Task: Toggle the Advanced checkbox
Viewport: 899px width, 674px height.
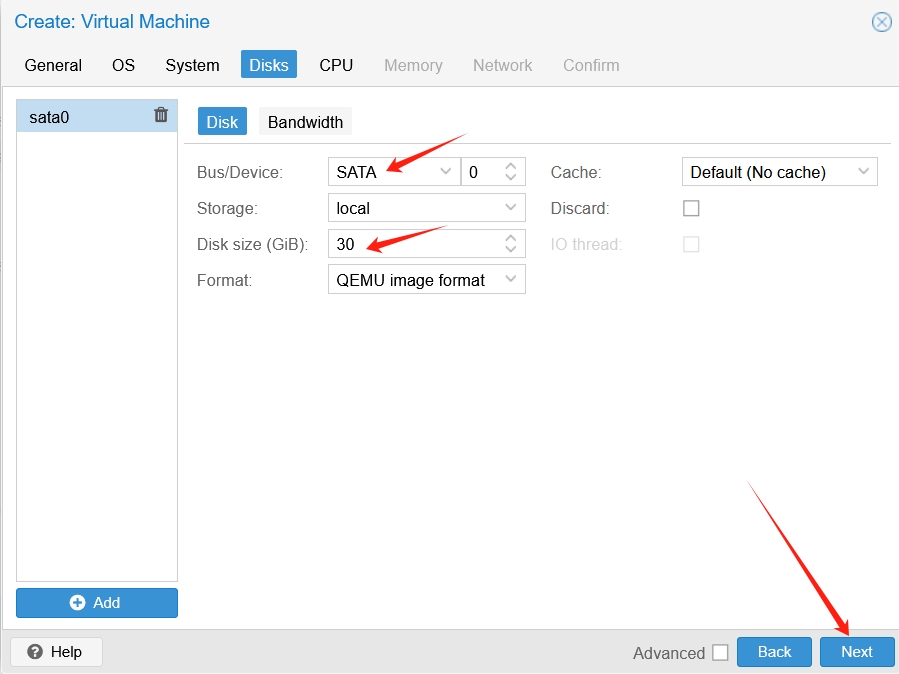Action: coord(720,653)
